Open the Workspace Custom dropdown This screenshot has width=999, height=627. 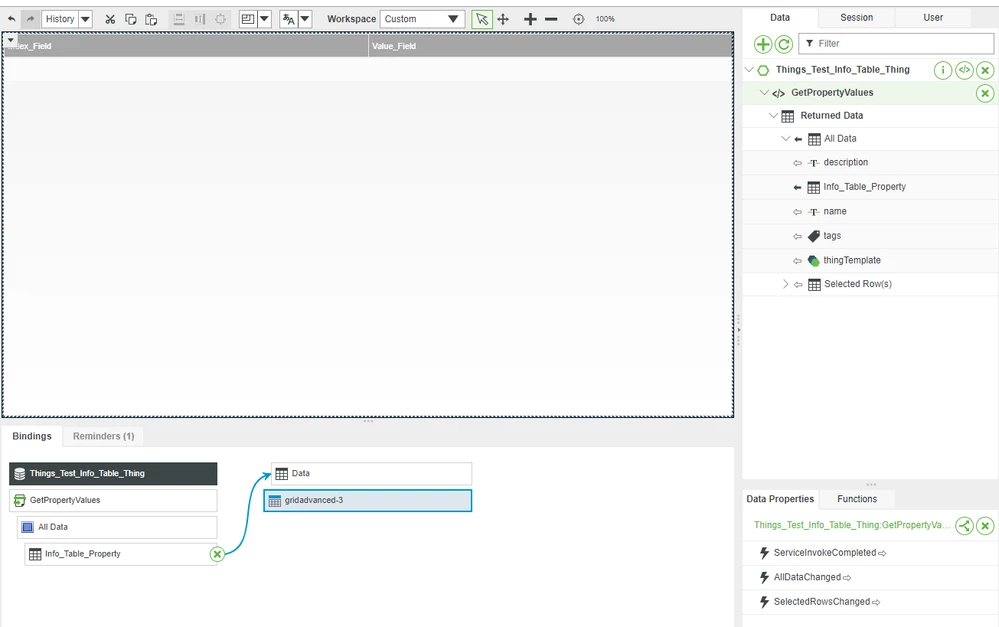(x=422, y=19)
